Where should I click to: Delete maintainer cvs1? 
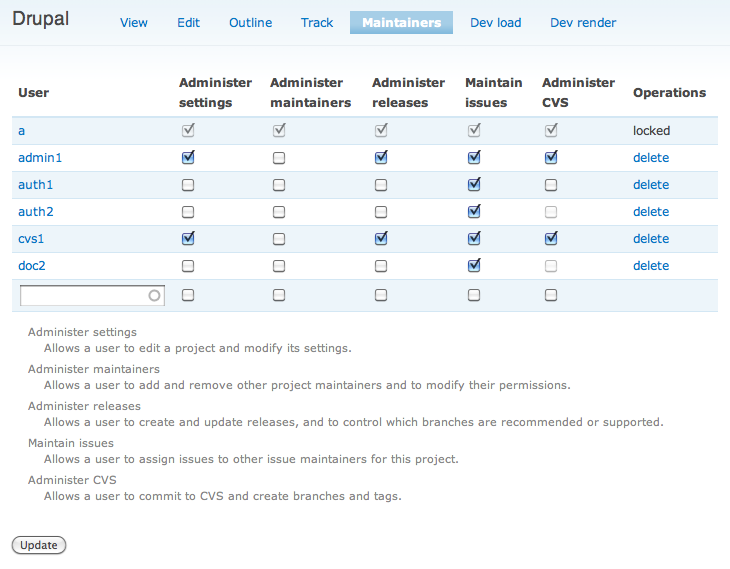[651, 239]
